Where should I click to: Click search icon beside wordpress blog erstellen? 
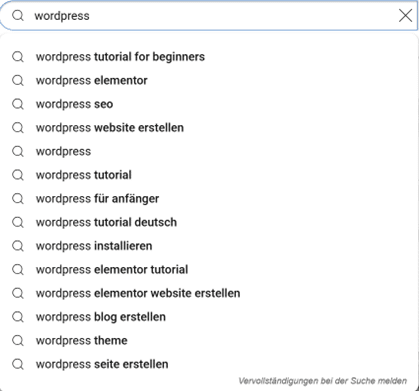coord(18,317)
